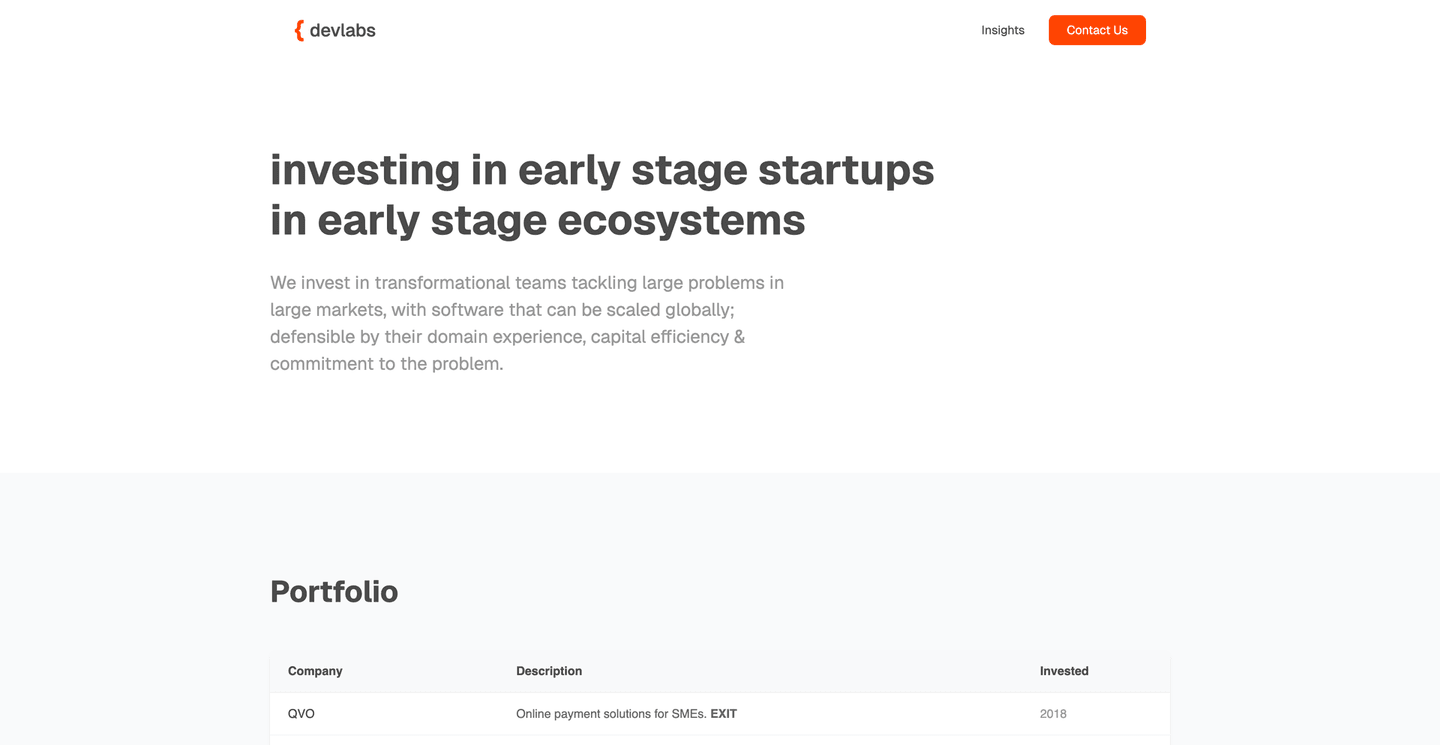This screenshot has height=745, width=1440.
Task: Click the Portfolio section heading
Action: coord(334,591)
